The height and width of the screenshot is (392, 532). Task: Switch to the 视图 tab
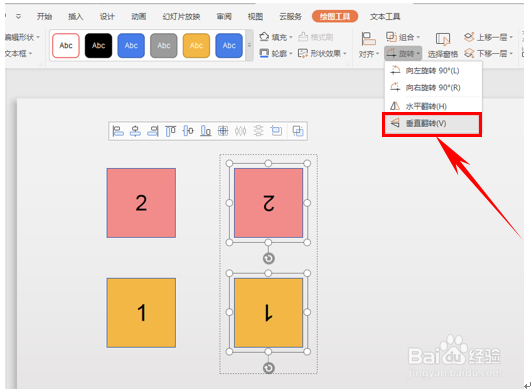[255, 16]
